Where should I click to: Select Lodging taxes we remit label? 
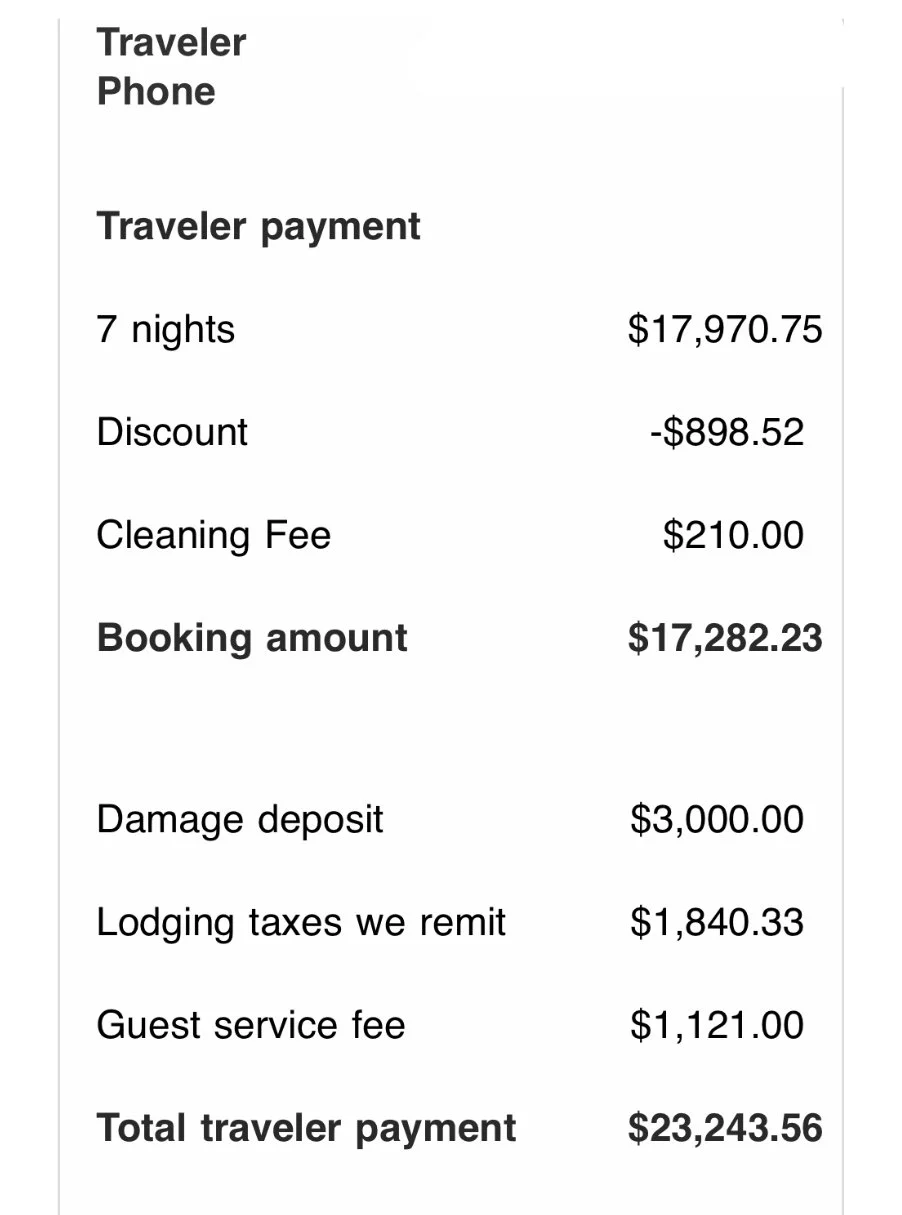coord(301,923)
